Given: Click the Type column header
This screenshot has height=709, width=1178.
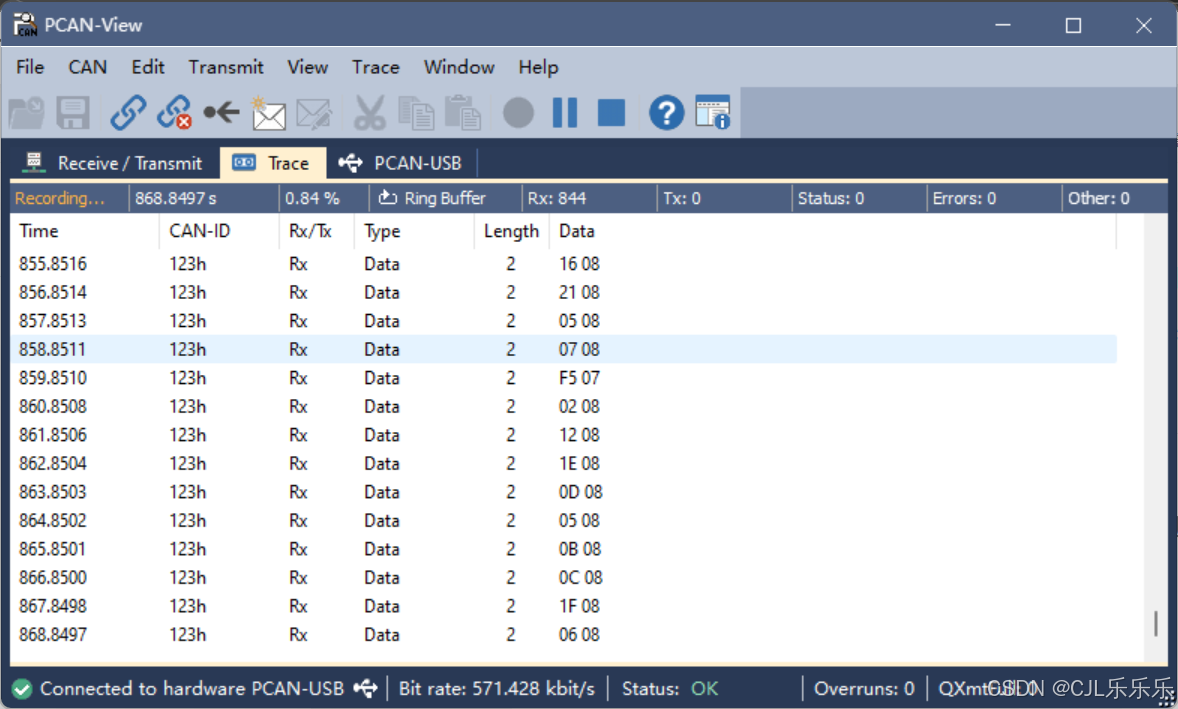Looking at the screenshot, I should [414, 231].
